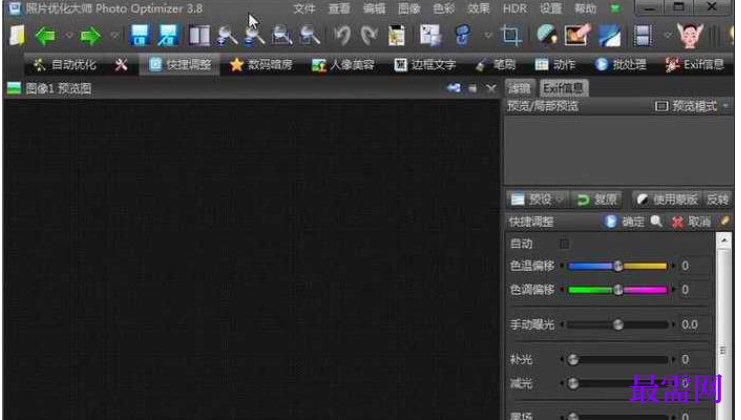
Task: Open the Exif信息 tab in the side panel
Action: click(x=563, y=88)
